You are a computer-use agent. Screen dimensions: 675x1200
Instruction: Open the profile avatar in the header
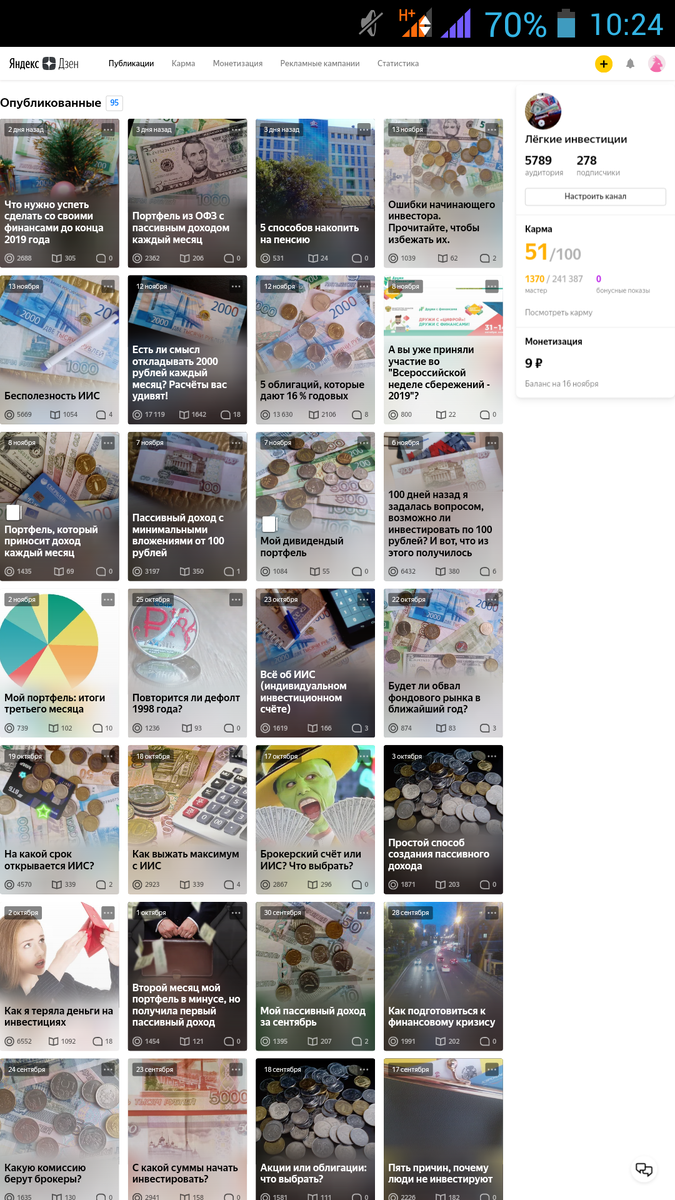tap(656, 64)
